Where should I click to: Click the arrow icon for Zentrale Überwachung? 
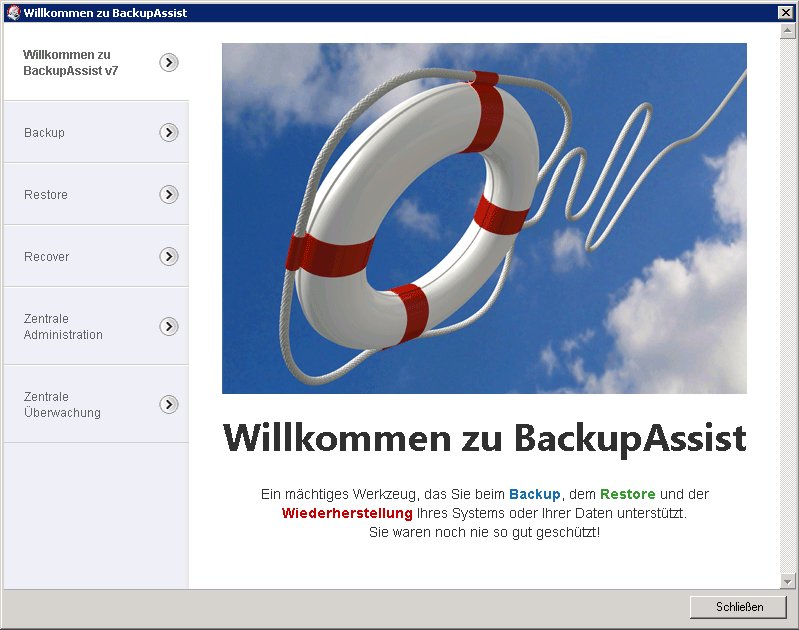click(169, 405)
